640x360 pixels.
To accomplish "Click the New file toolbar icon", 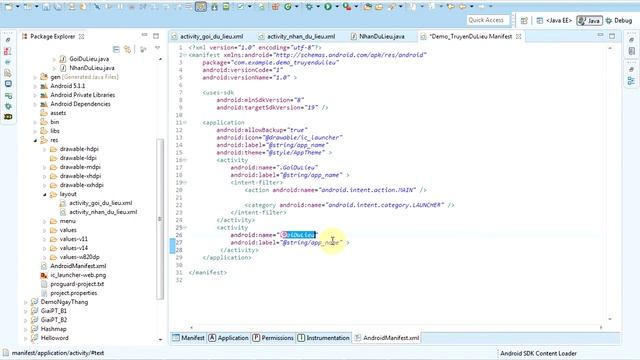I will (x=9, y=6).
